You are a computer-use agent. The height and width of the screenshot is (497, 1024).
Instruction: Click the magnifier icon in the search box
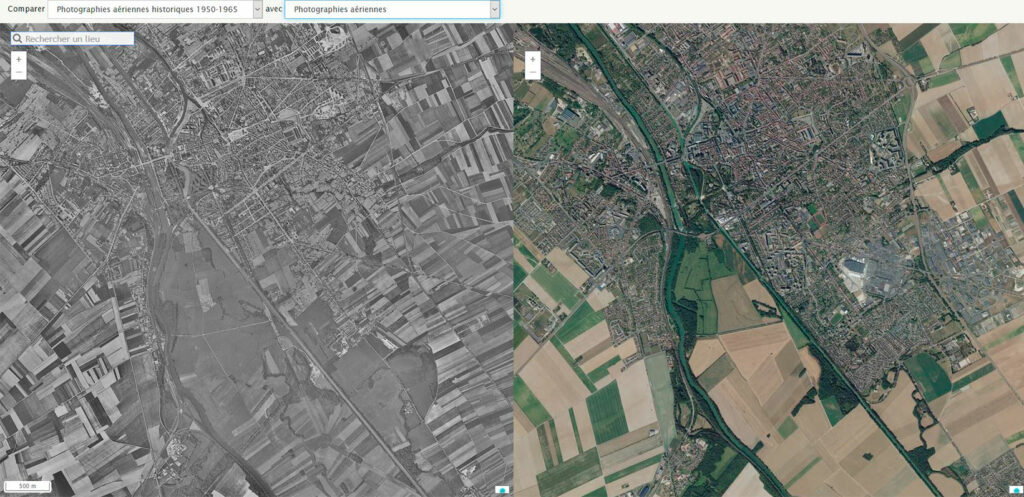coord(18,39)
